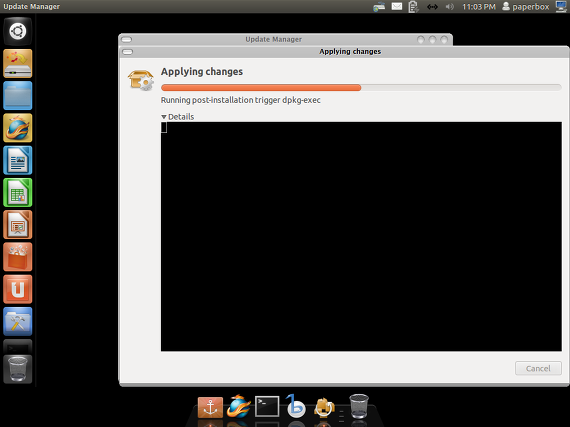Screen dimensions: 570x427
Task: Open the 11:03 PM clock menu
Action: 479,7
